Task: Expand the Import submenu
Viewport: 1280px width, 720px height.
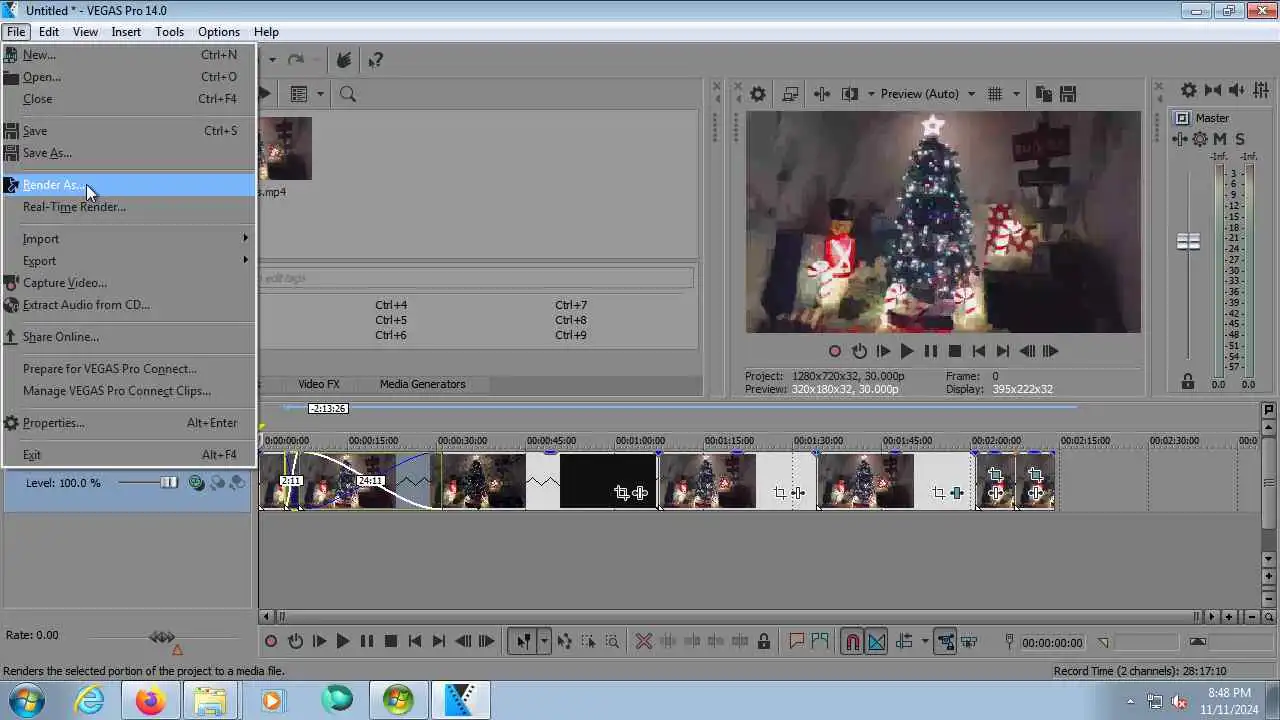Action: pos(128,239)
